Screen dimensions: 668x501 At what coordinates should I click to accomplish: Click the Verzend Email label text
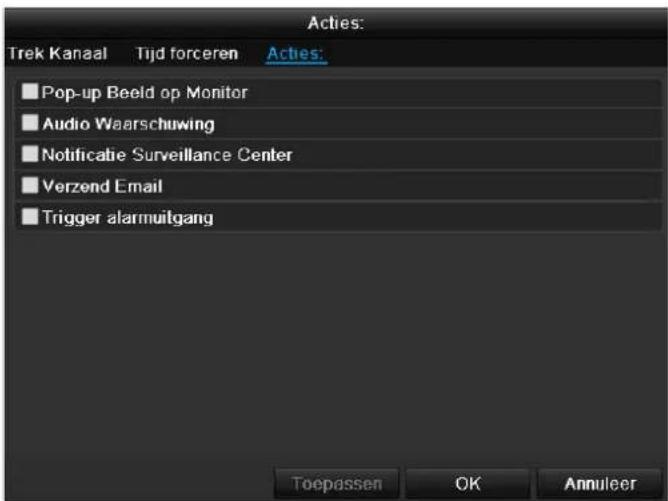pos(102,186)
